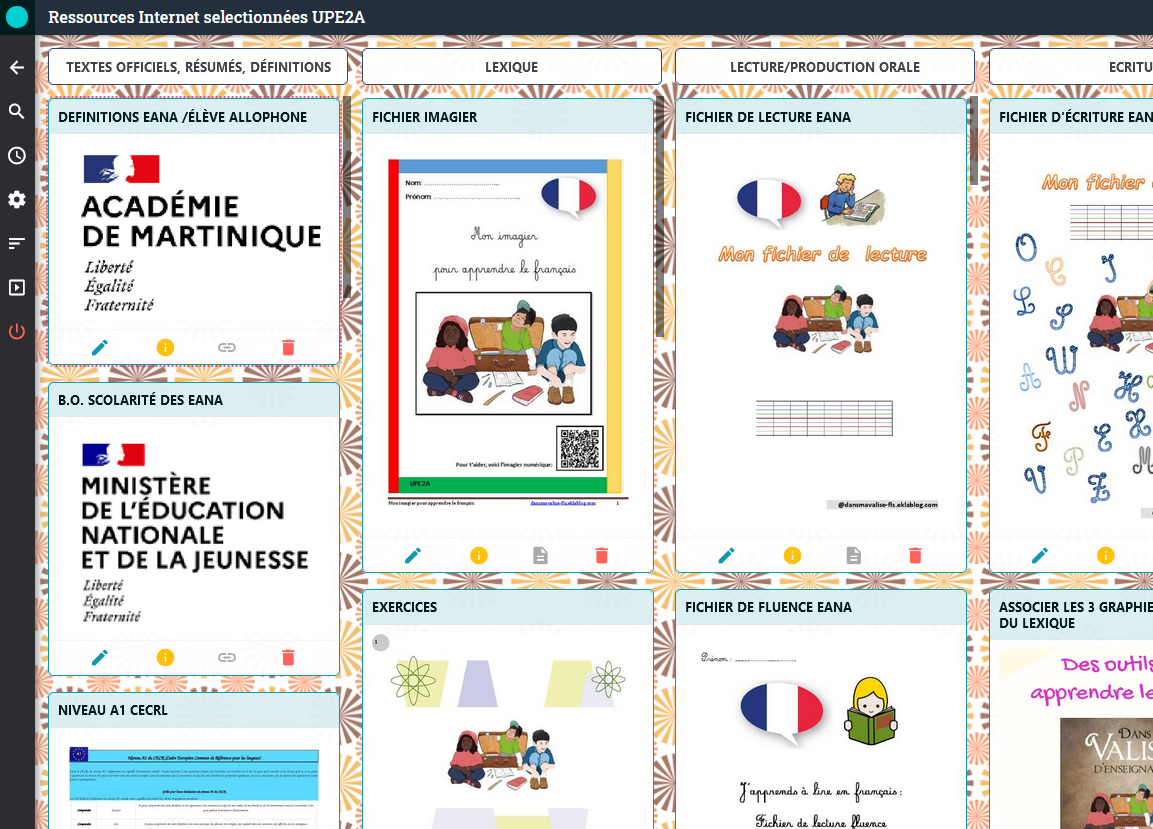Edit the Definitions EANA card with pencil icon
Viewport: 1153px width, 829px height.
[100, 348]
